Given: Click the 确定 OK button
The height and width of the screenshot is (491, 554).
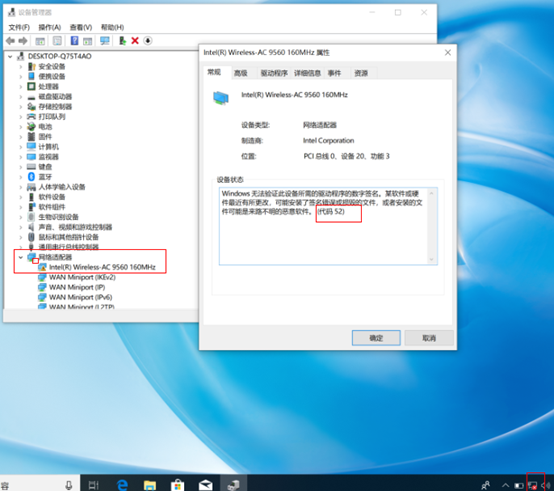Looking at the screenshot, I should point(376,338).
